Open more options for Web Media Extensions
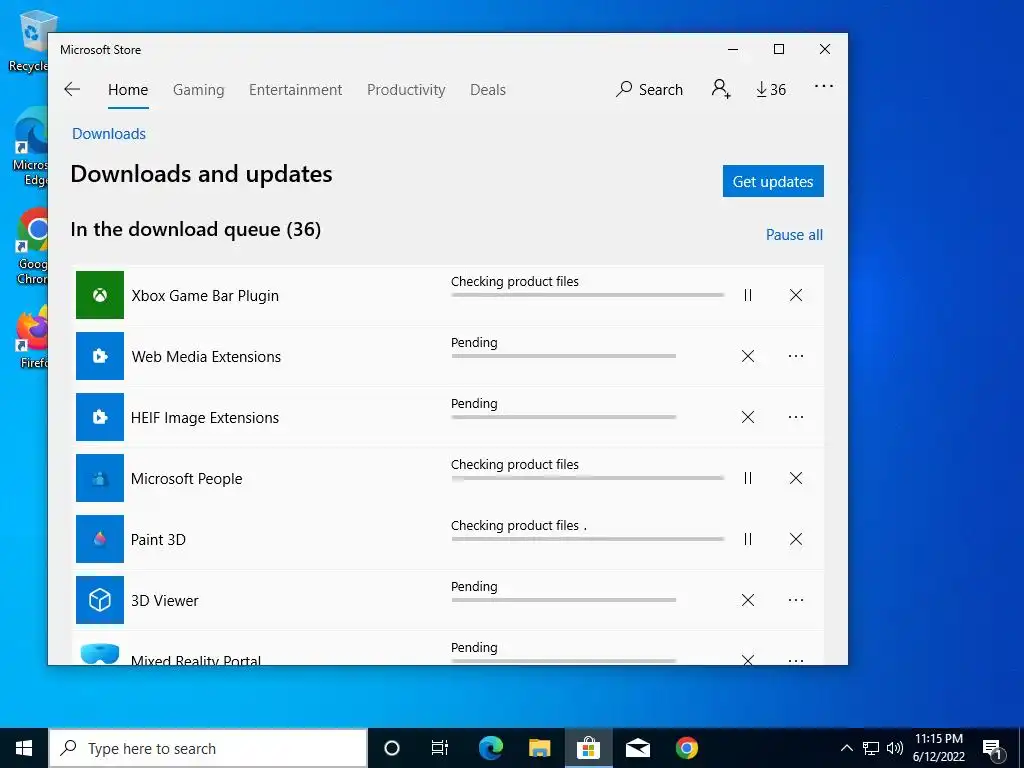The width and height of the screenshot is (1024, 768). click(795, 356)
